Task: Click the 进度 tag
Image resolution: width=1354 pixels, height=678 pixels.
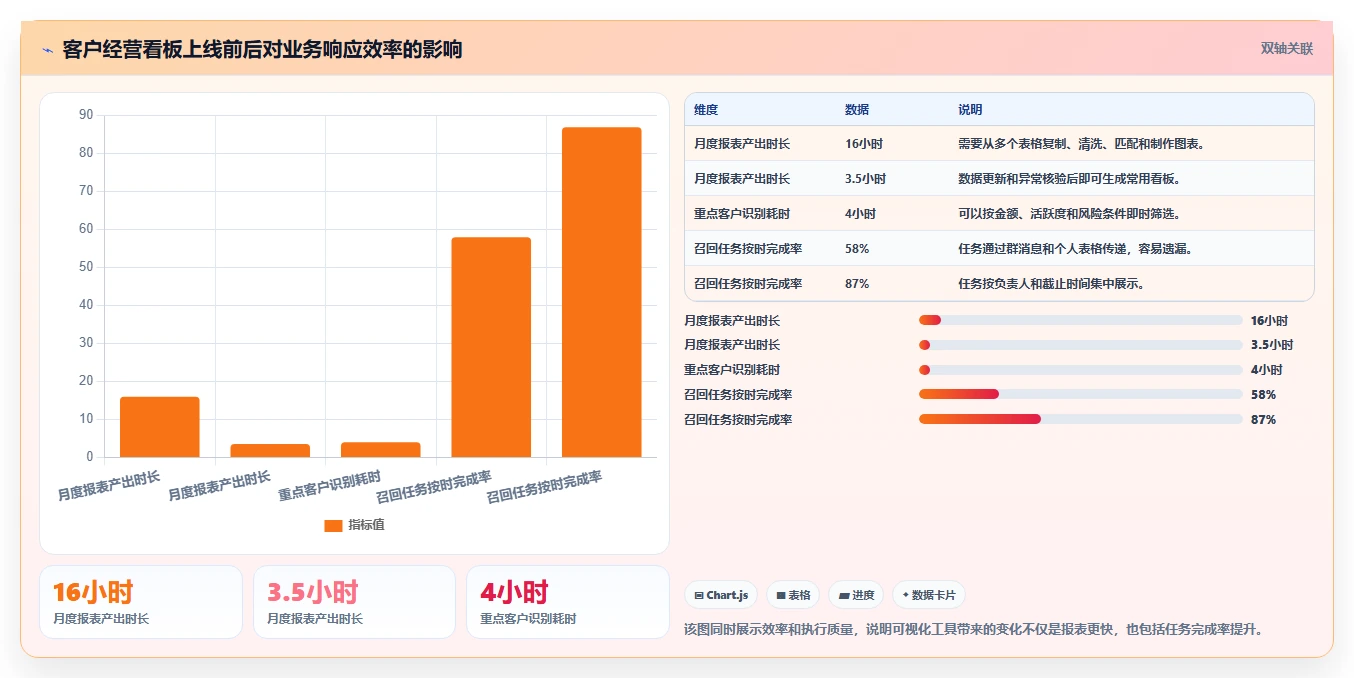Action: point(856,595)
